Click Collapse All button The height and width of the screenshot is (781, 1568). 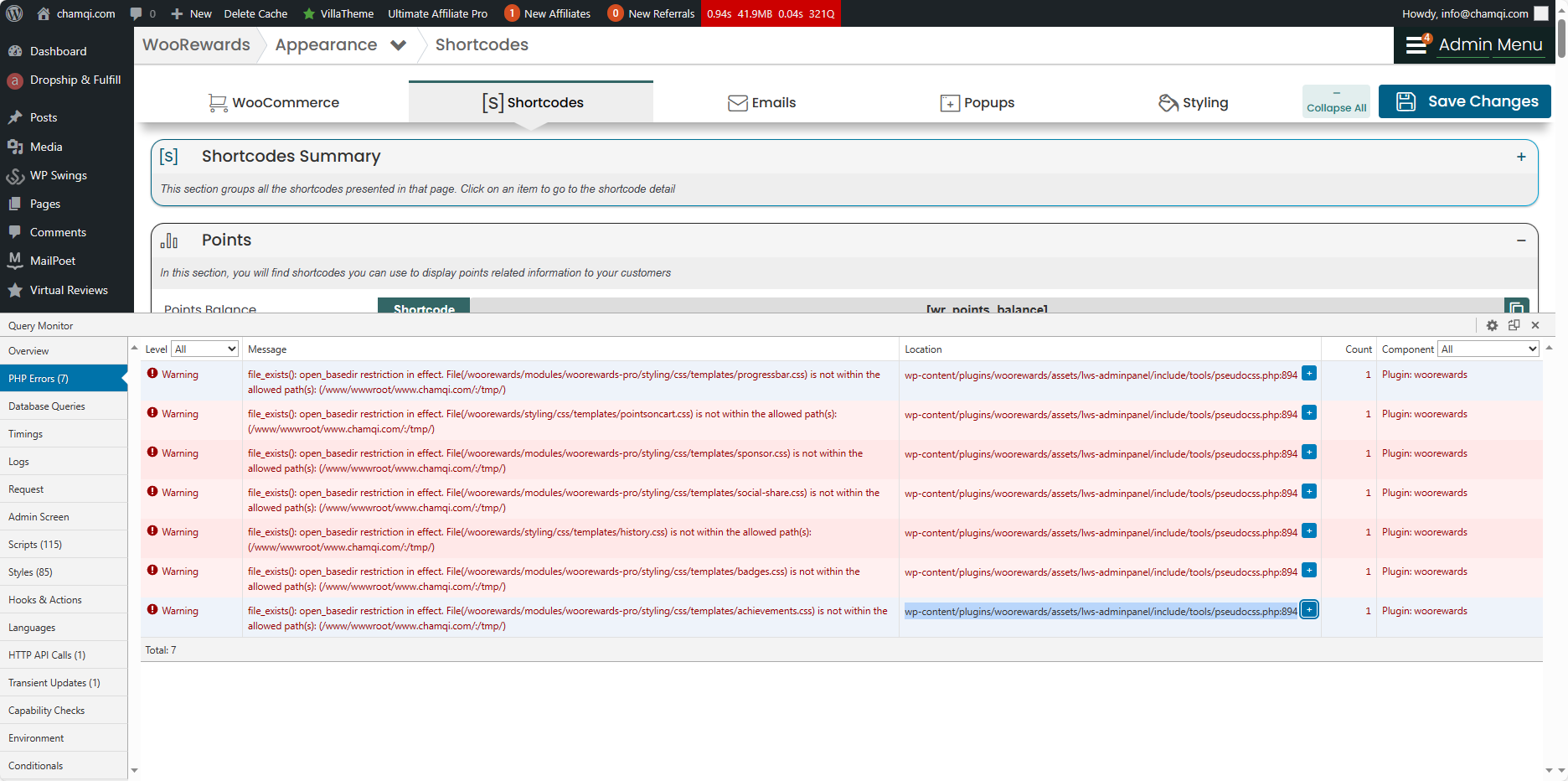click(1336, 101)
